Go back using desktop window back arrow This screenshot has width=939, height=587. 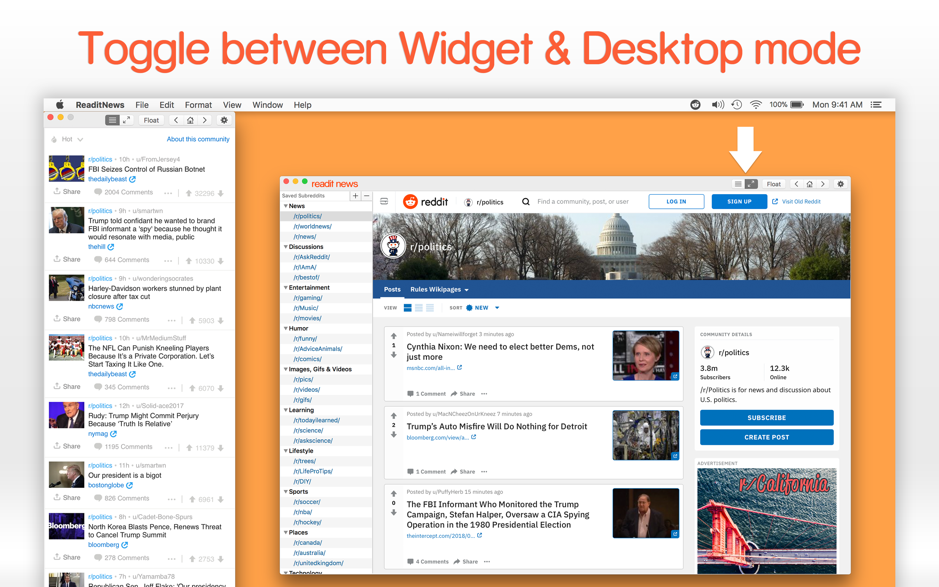pyautogui.click(x=796, y=184)
